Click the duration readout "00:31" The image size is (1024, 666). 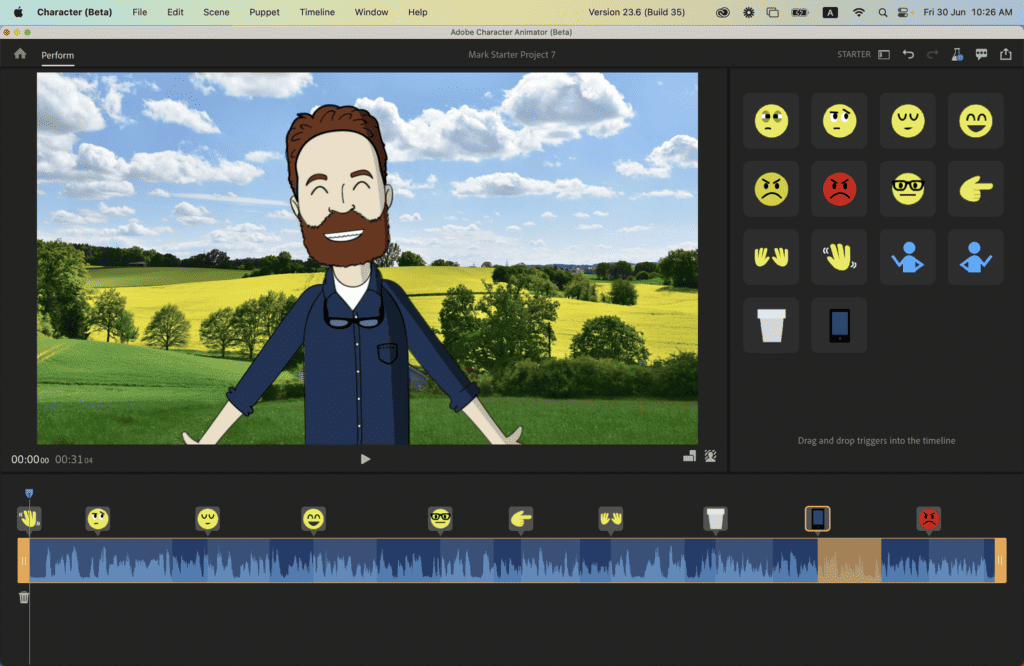(x=74, y=460)
